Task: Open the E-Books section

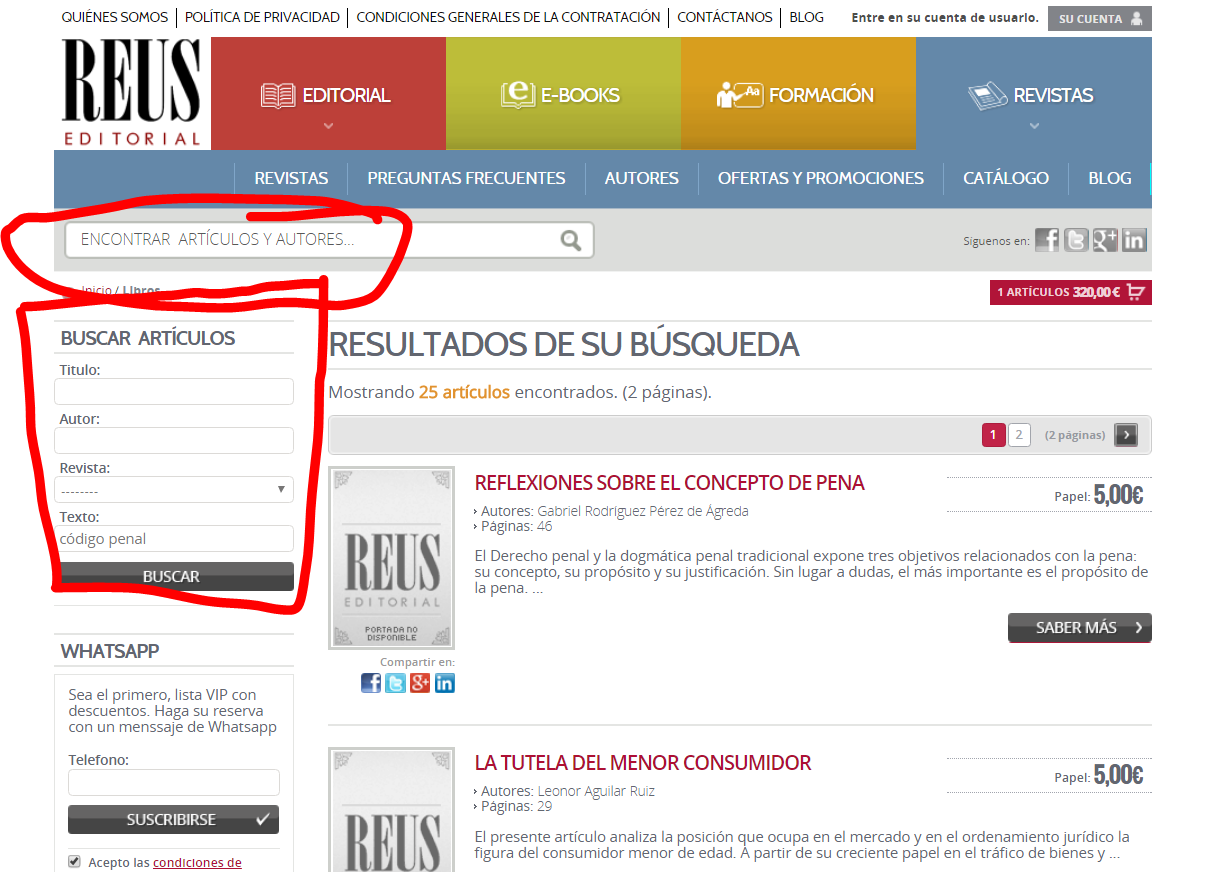Action: pyautogui.click(x=561, y=95)
